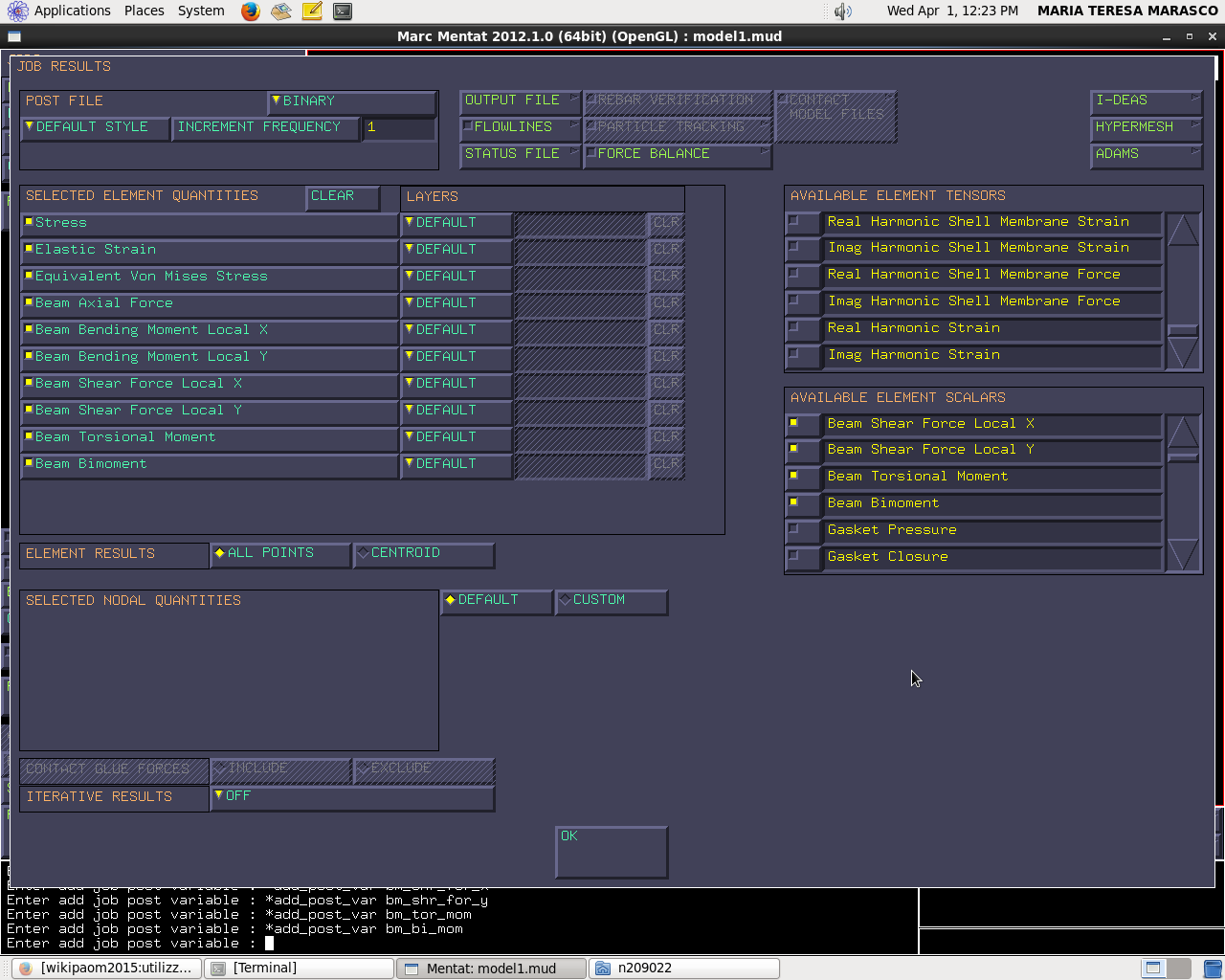The height and width of the screenshot is (980, 1225).
Task: Click the trash icon in bottom panel
Action: click(x=1213, y=969)
